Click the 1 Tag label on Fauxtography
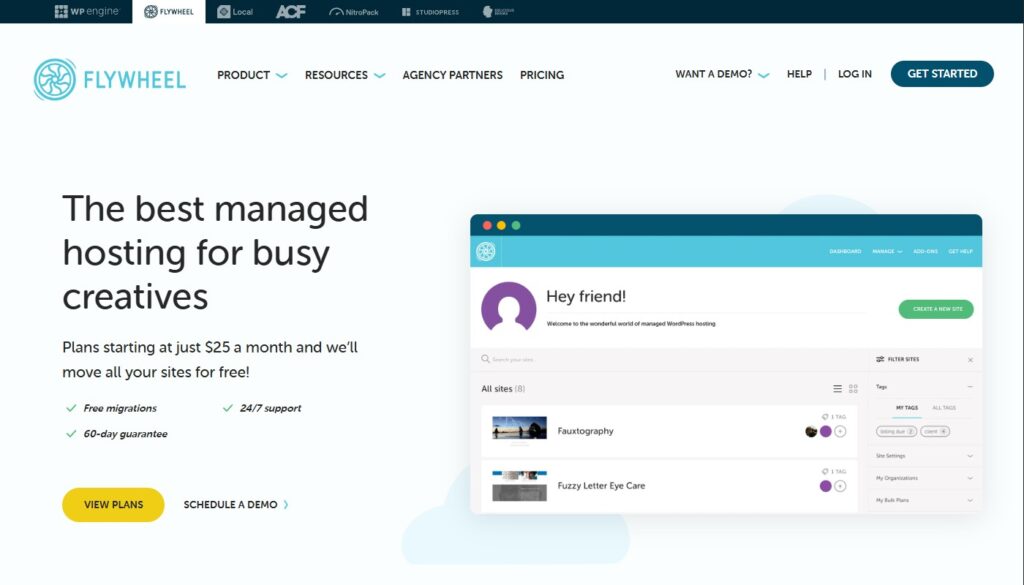Screen dimensions: 1024x585 [834, 417]
